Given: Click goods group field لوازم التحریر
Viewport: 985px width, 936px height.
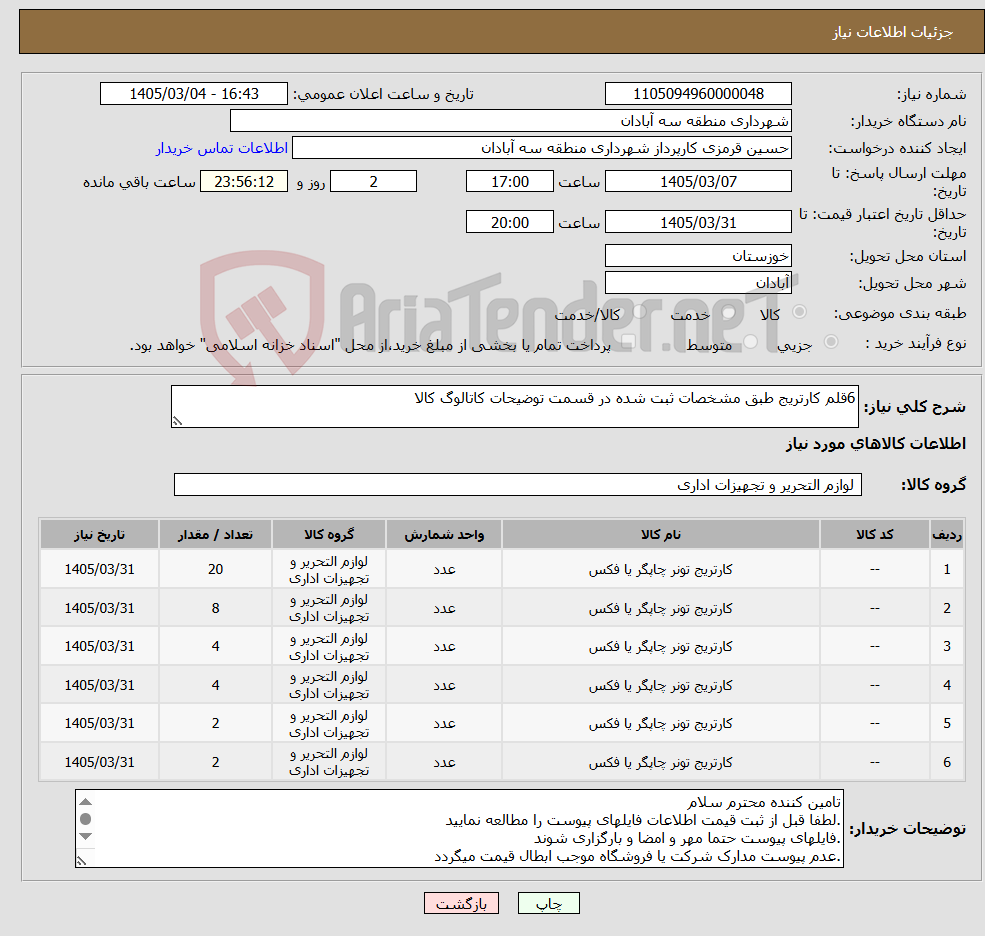Looking at the screenshot, I should click(x=518, y=485).
